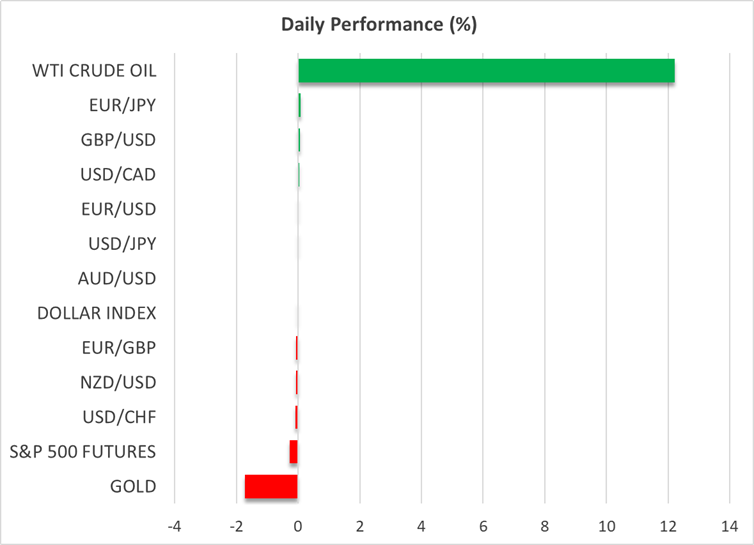Click the USD/JPY category label
The image size is (754, 545).
tap(122, 244)
